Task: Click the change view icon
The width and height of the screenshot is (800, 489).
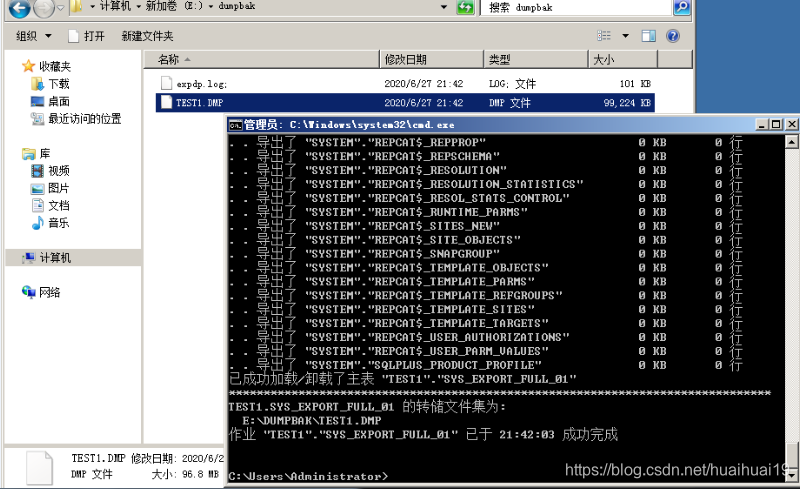Action: click(604, 36)
